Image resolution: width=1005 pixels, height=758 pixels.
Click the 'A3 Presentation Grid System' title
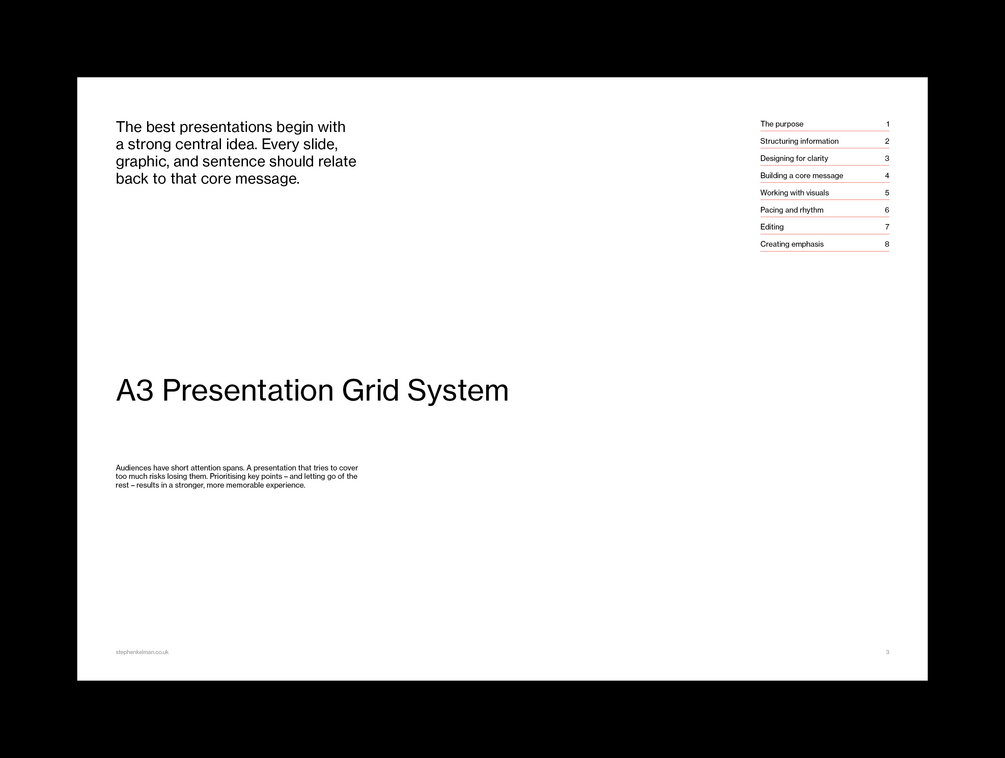click(x=312, y=390)
